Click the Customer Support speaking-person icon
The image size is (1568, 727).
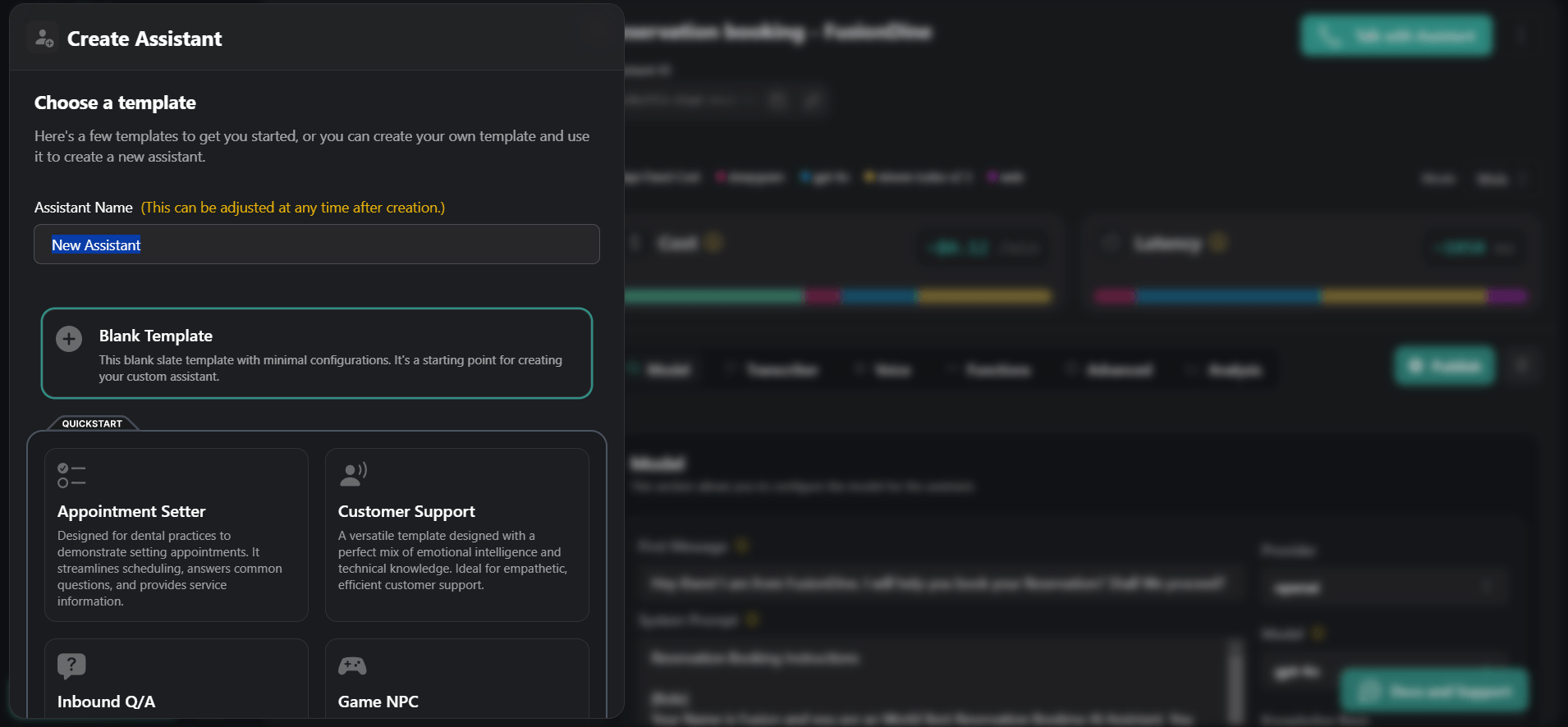352,473
